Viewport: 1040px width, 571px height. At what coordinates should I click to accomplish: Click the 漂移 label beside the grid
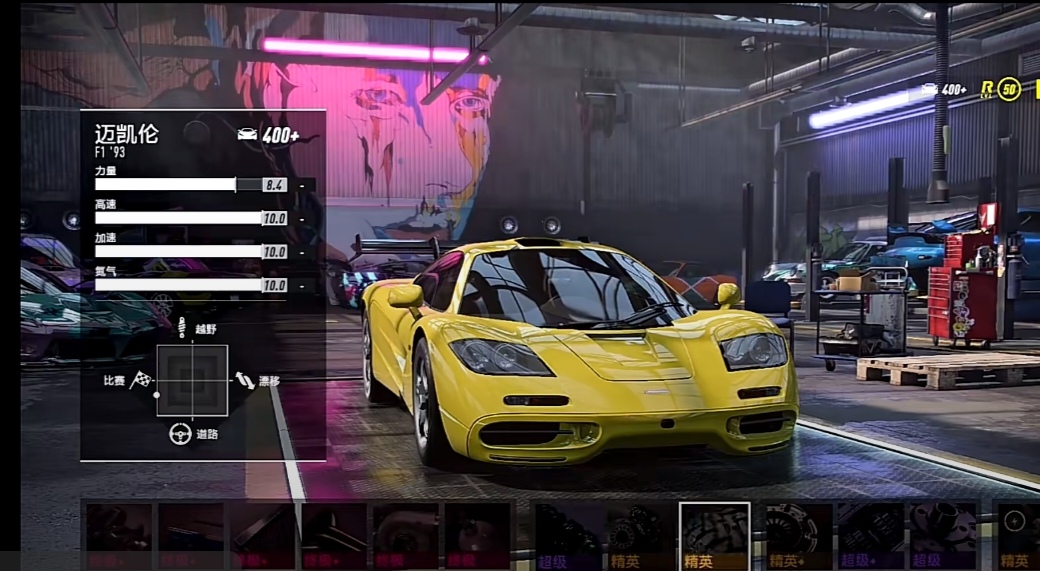[269, 381]
